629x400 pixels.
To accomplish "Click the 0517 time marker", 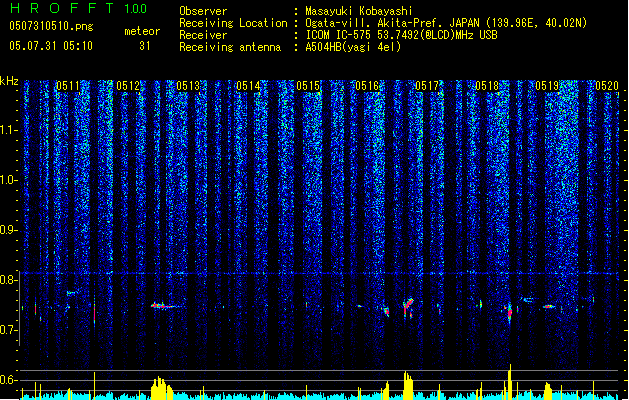I will pos(427,86).
